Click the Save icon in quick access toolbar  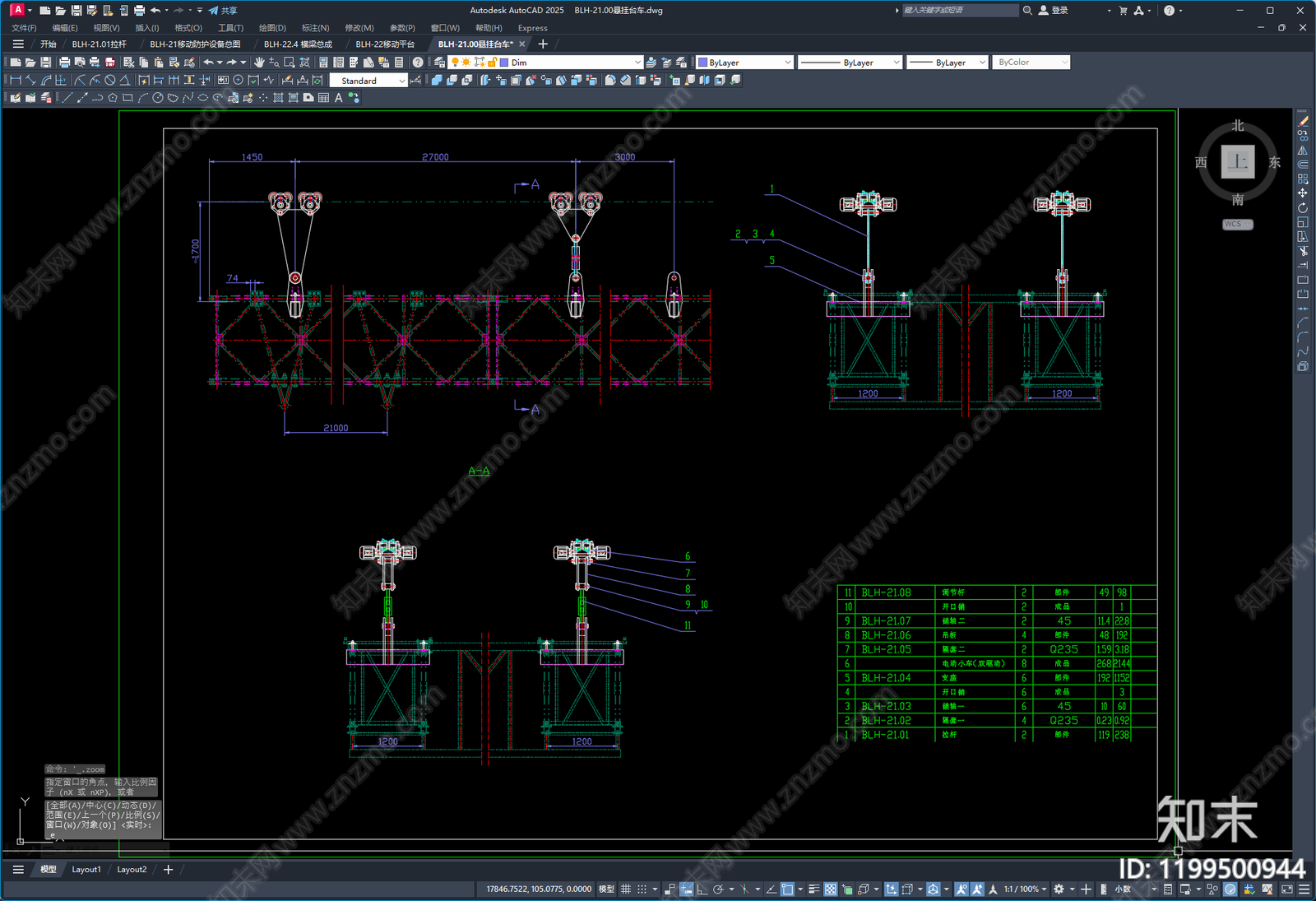pyautogui.click(x=76, y=11)
